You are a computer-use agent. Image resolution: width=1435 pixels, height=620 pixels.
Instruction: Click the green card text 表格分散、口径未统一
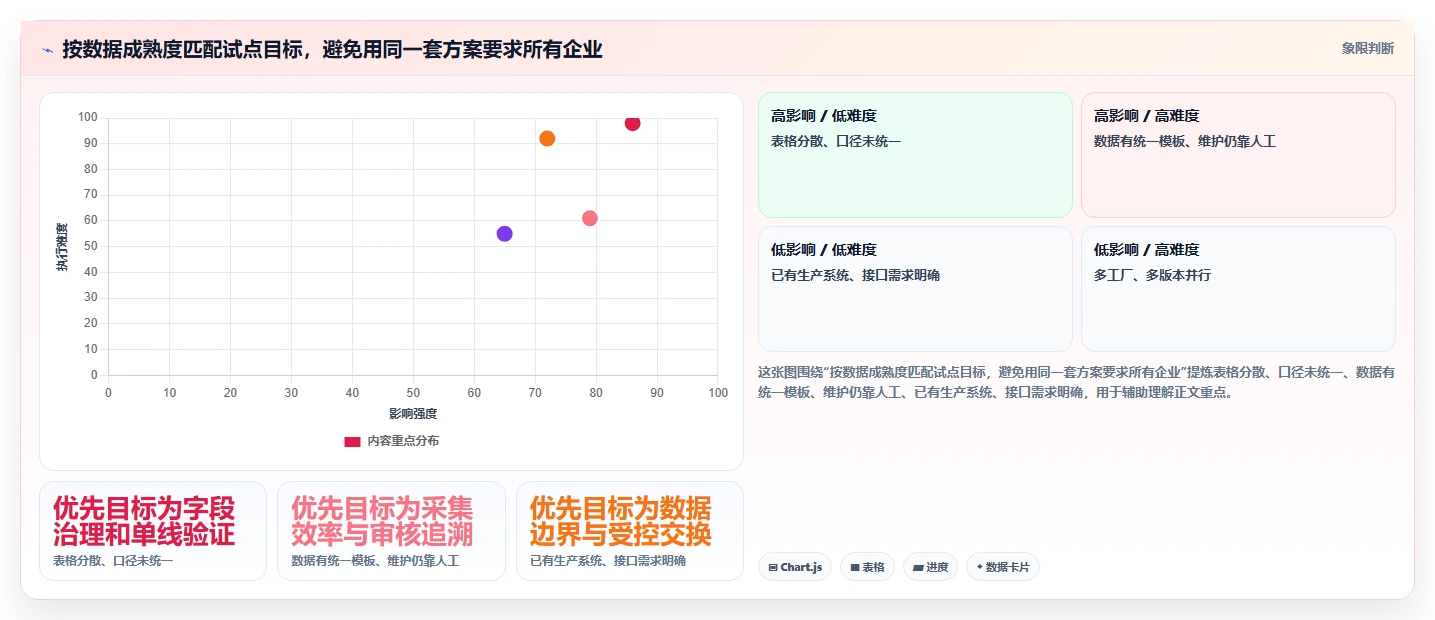pos(836,141)
